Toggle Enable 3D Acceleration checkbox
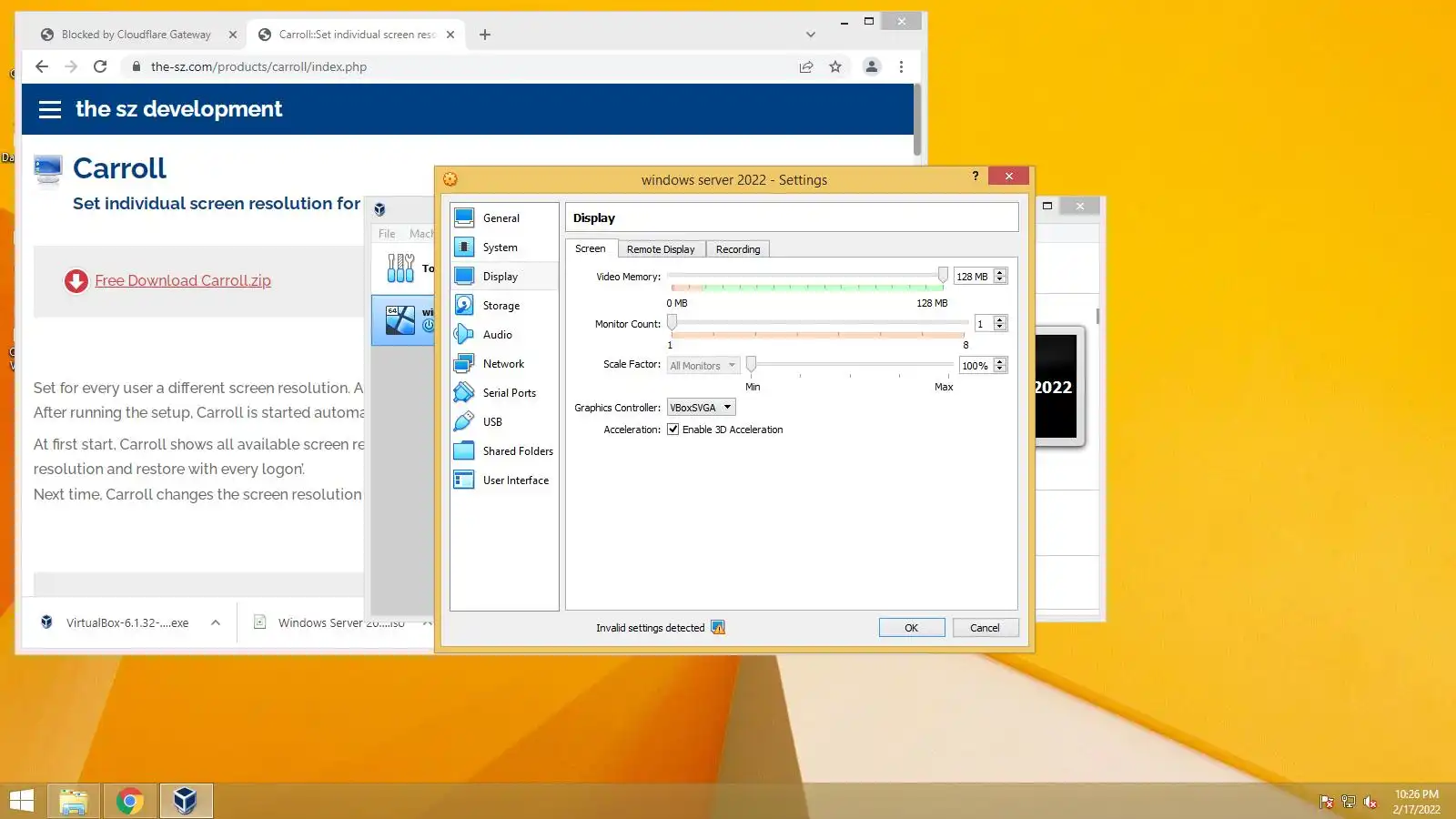This screenshot has height=819, width=1456. click(673, 430)
